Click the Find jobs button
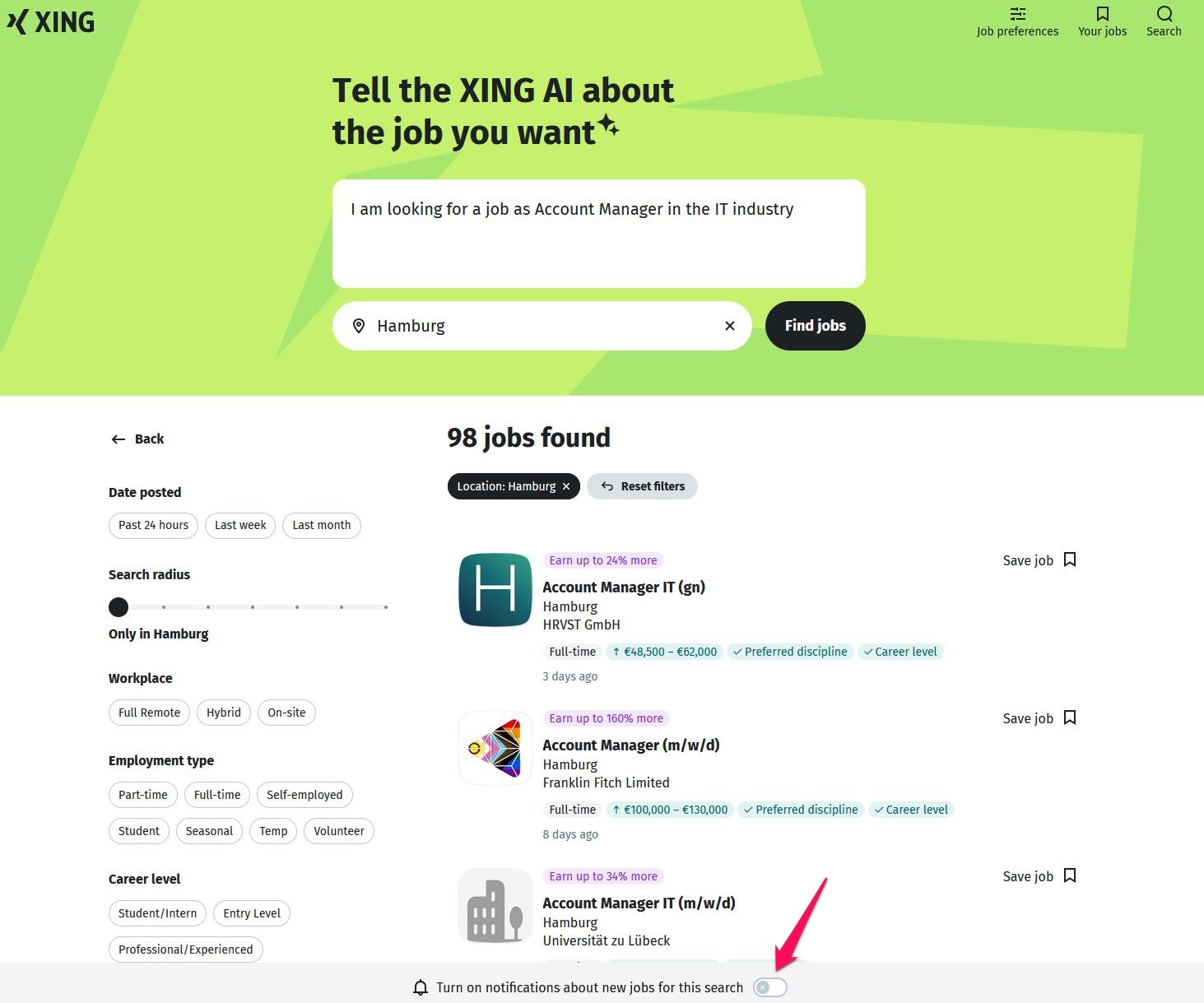The width and height of the screenshot is (1204, 1003). coord(815,326)
